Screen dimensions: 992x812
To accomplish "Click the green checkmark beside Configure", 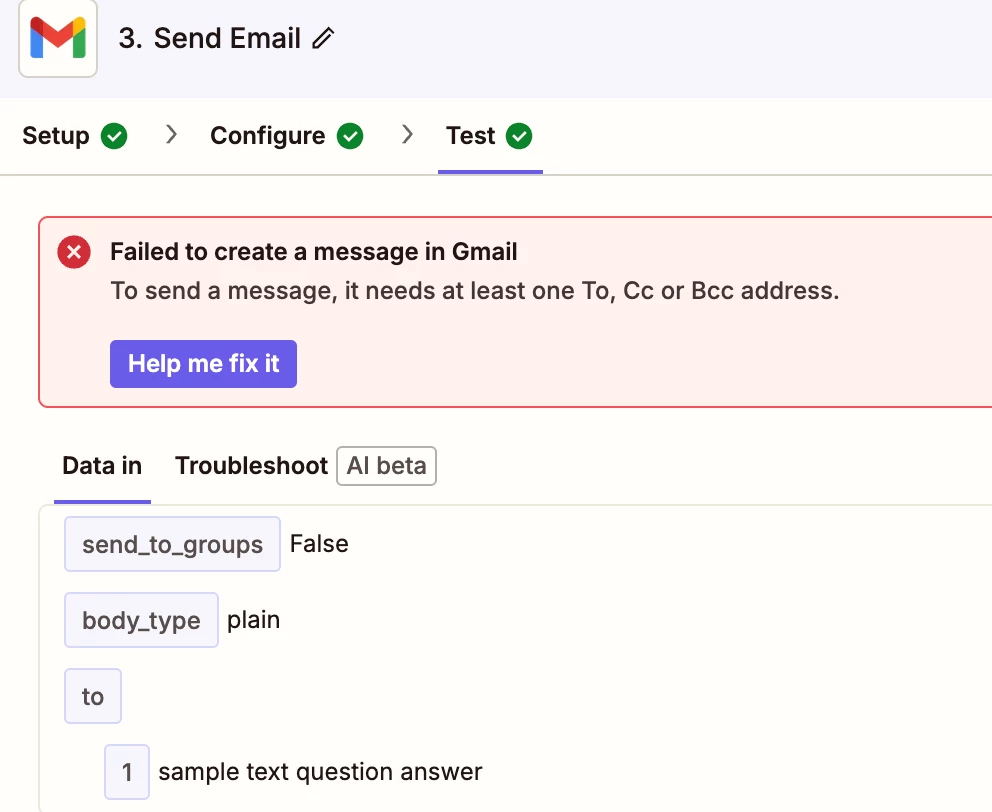I will pyautogui.click(x=350, y=136).
